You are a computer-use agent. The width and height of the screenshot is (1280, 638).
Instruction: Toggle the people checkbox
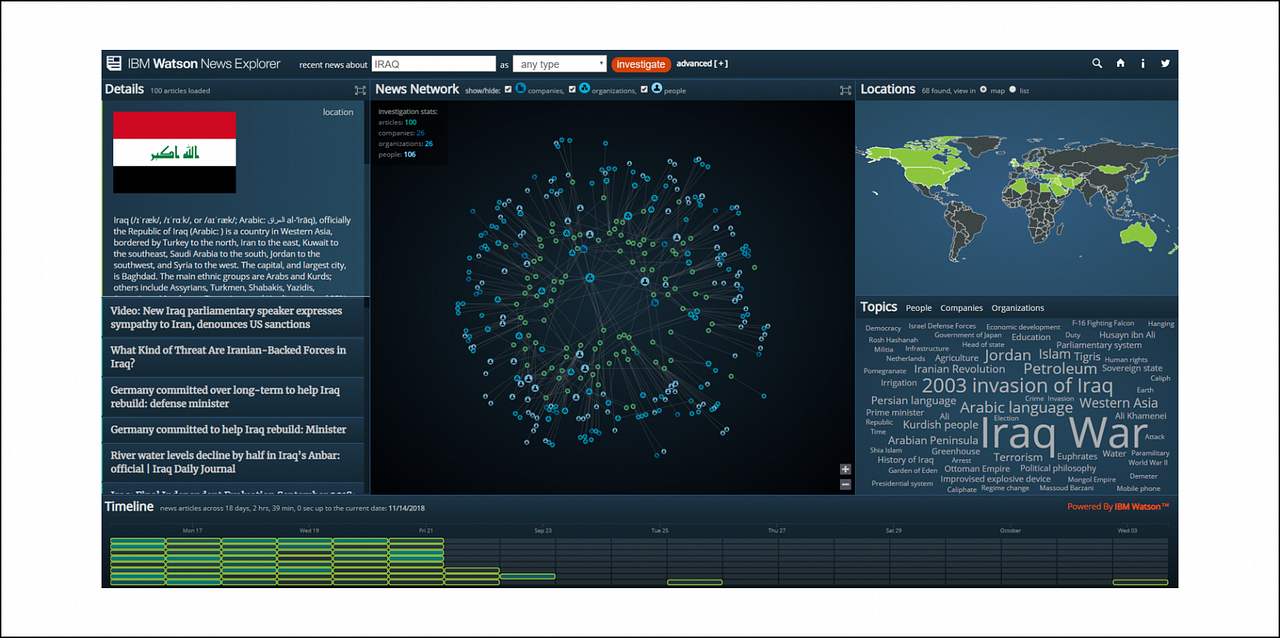click(645, 90)
